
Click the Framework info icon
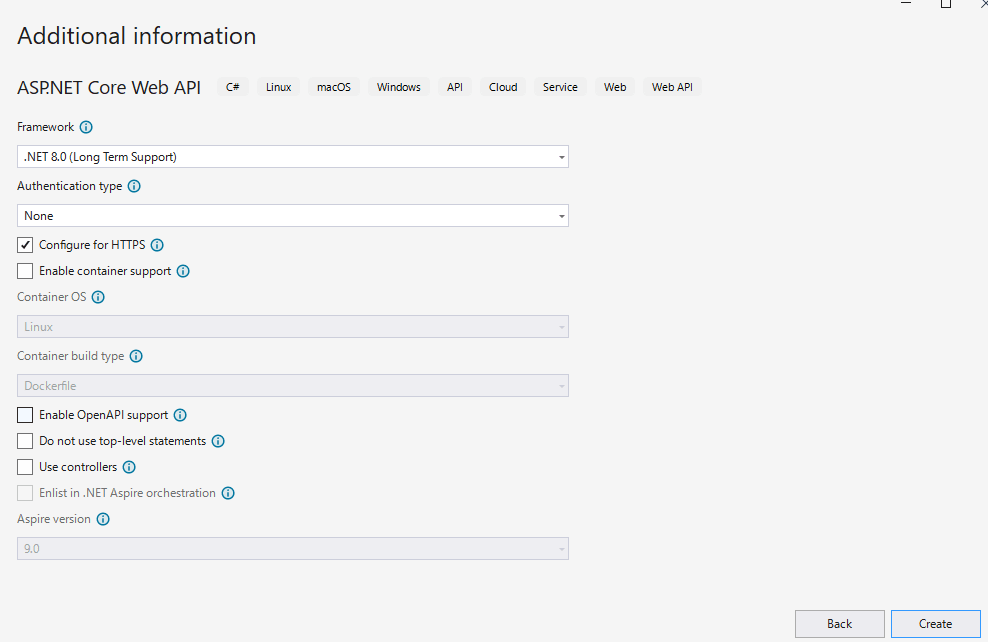click(x=86, y=127)
